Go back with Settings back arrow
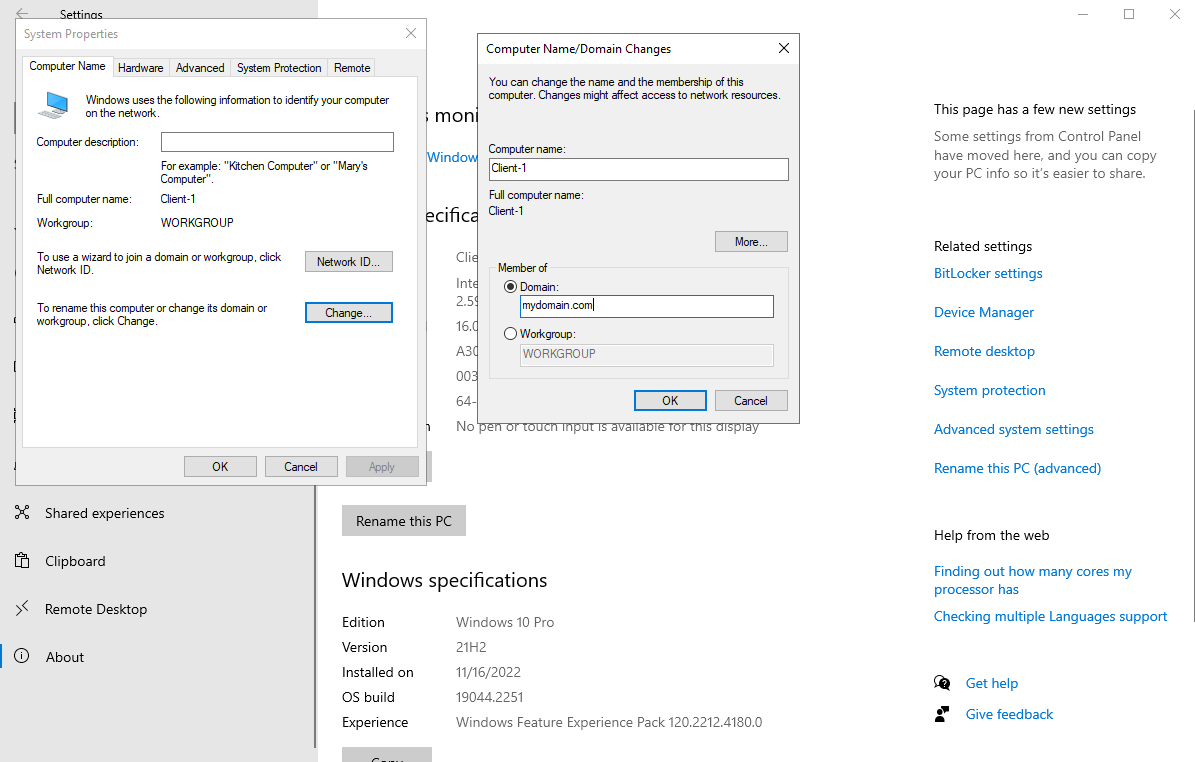This screenshot has height=762, width=1195. [x=22, y=14]
